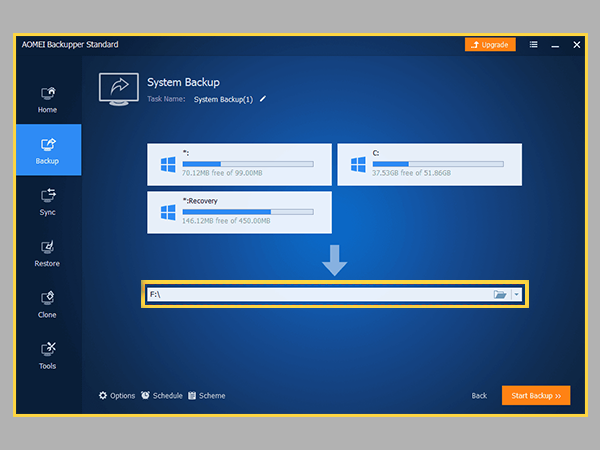Screen dimensions: 600x450
Task: Click the 99.00MB partition usage bar
Action: (x=248, y=164)
